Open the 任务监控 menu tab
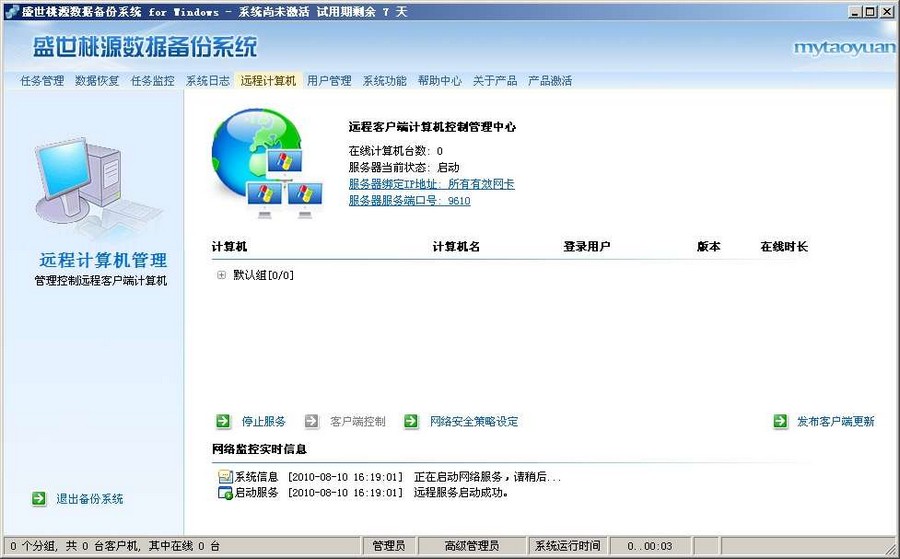The height and width of the screenshot is (559, 900). [x=153, y=80]
